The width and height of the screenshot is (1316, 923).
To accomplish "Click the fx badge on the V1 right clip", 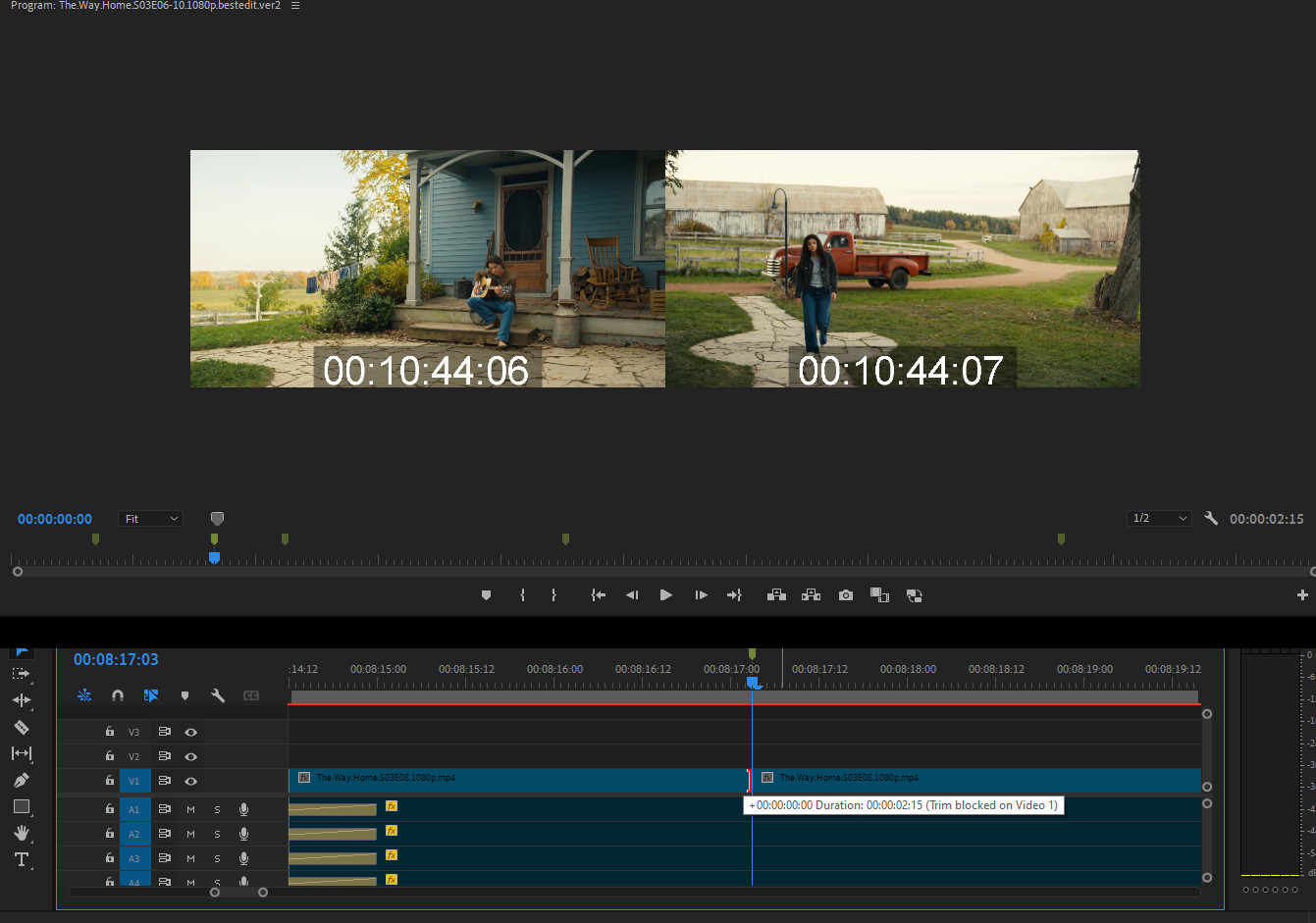I will click(x=767, y=778).
